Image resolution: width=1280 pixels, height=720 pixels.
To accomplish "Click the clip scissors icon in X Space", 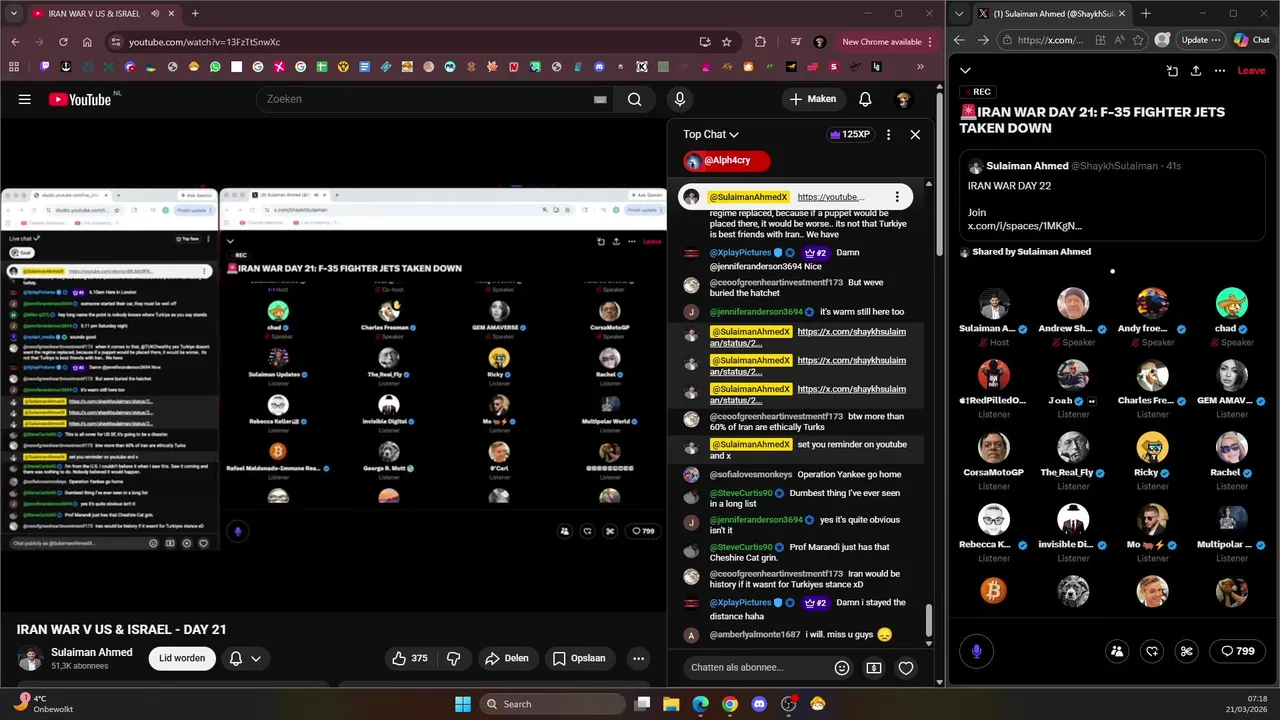I will [1187, 651].
